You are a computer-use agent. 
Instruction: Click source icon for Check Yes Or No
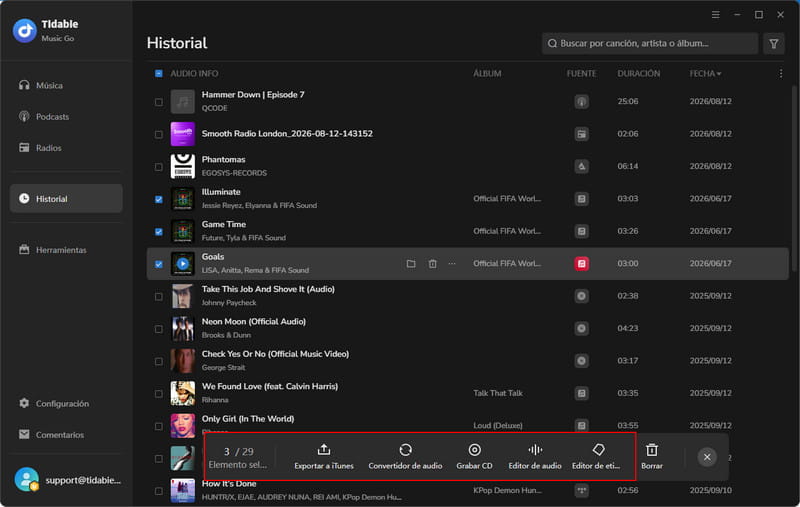click(x=582, y=361)
